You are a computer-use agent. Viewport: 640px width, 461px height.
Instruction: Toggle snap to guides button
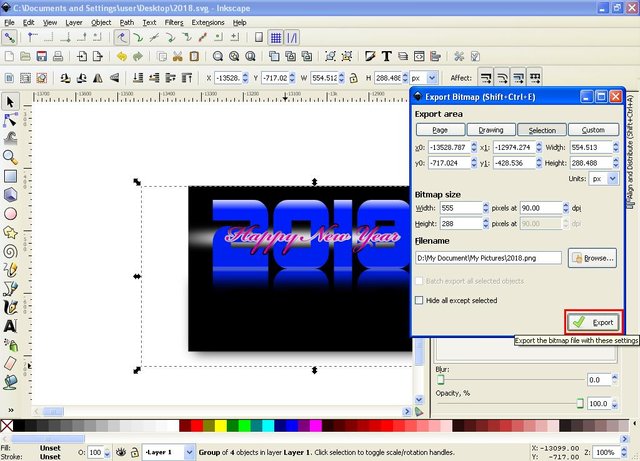point(292,38)
